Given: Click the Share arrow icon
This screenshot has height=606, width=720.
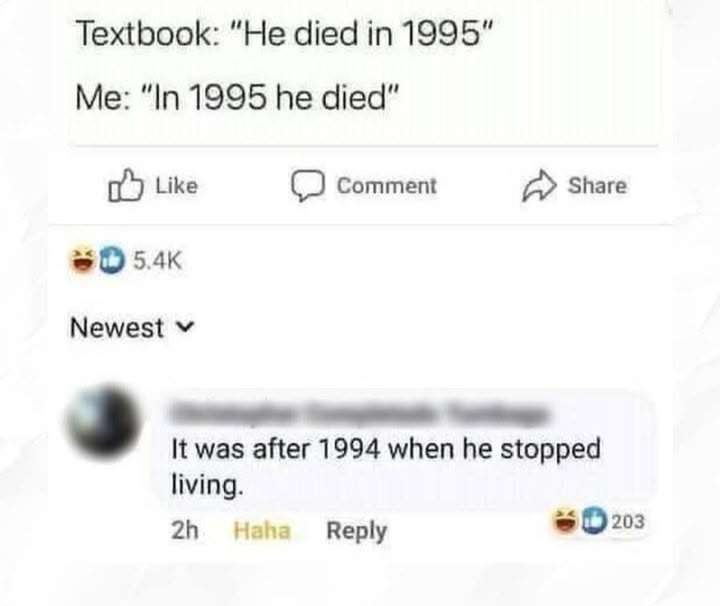Looking at the screenshot, I should pos(539,186).
